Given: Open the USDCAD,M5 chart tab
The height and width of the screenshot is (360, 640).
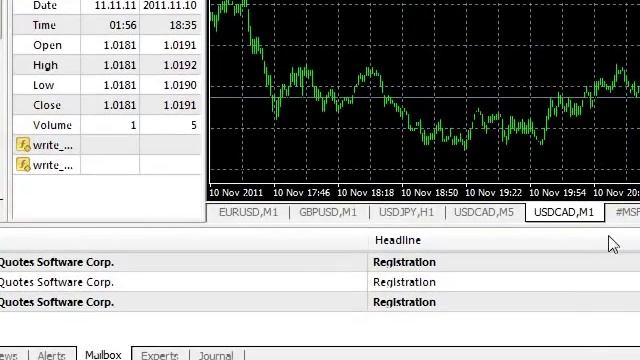Looking at the screenshot, I should [x=484, y=212].
